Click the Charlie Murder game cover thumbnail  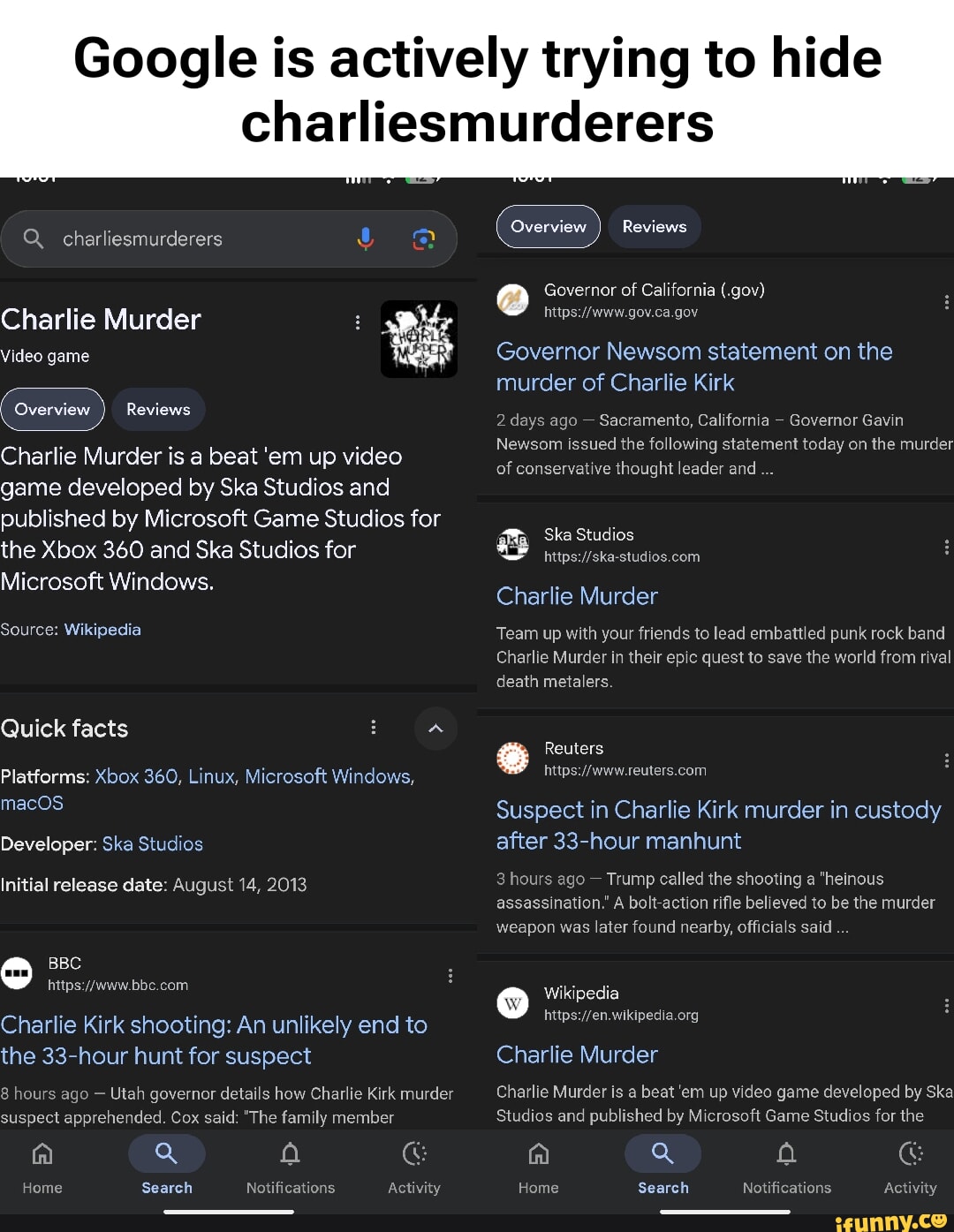click(419, 338)
